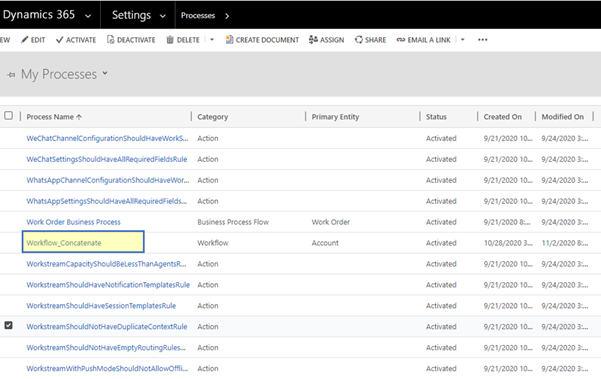Click the CREATE DOCUMENT command label

pyautogui.click(x=267, y=40)
